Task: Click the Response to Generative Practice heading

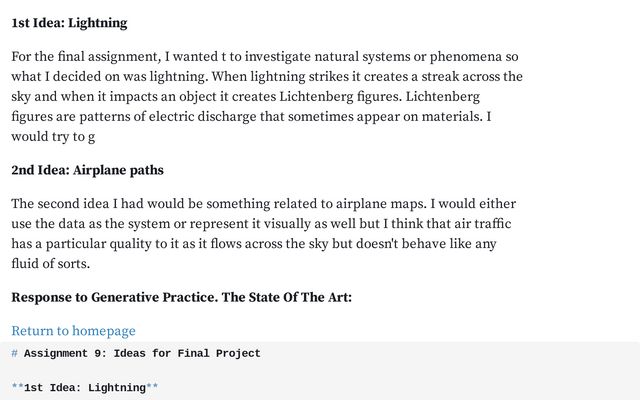Action: tap(181, 297)
